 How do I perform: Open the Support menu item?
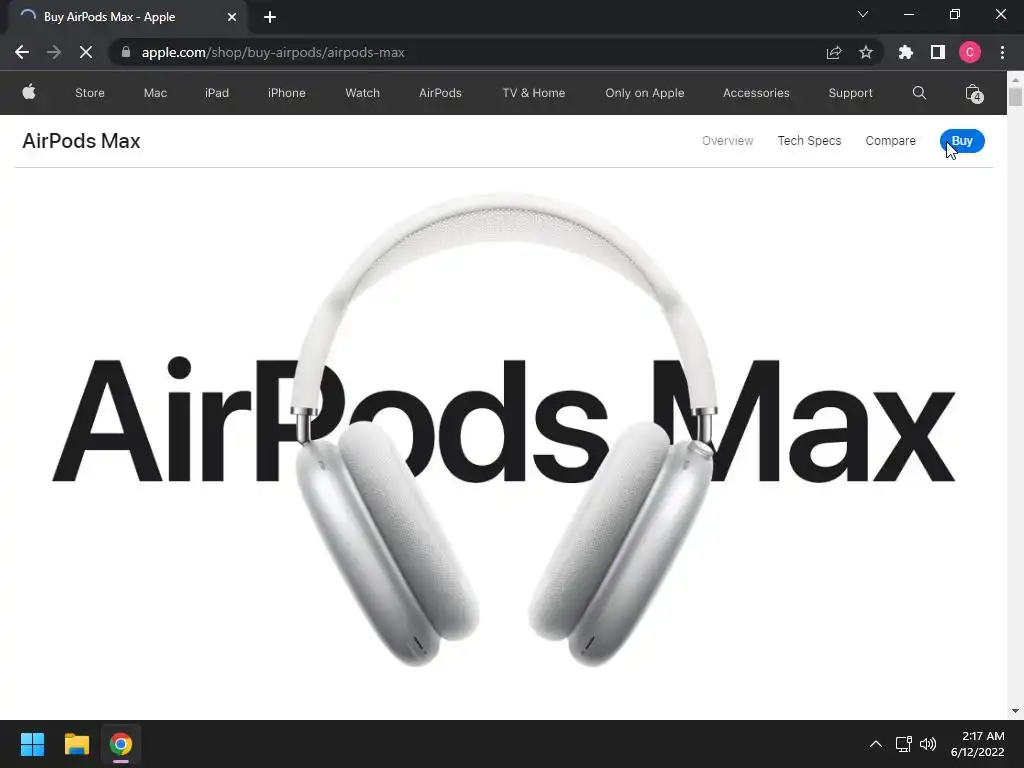point(850,93)
